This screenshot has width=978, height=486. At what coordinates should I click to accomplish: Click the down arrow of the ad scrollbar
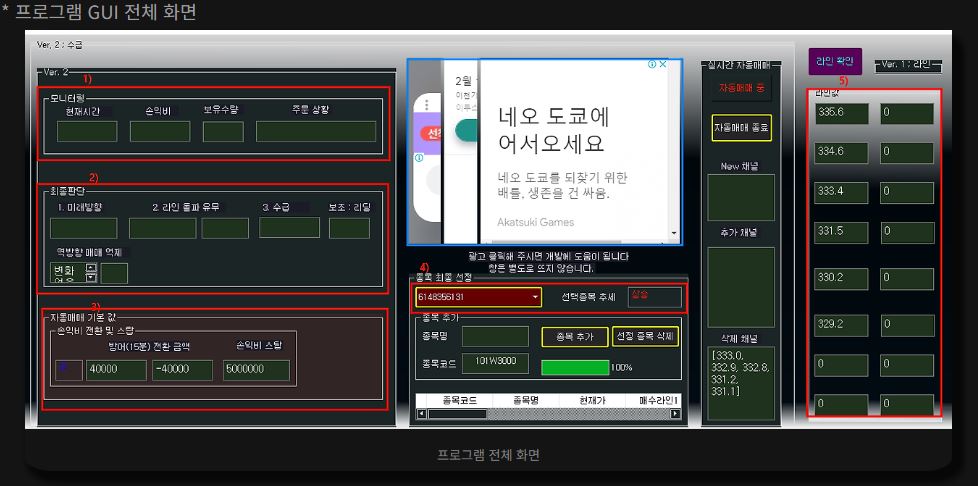point(674,233)
